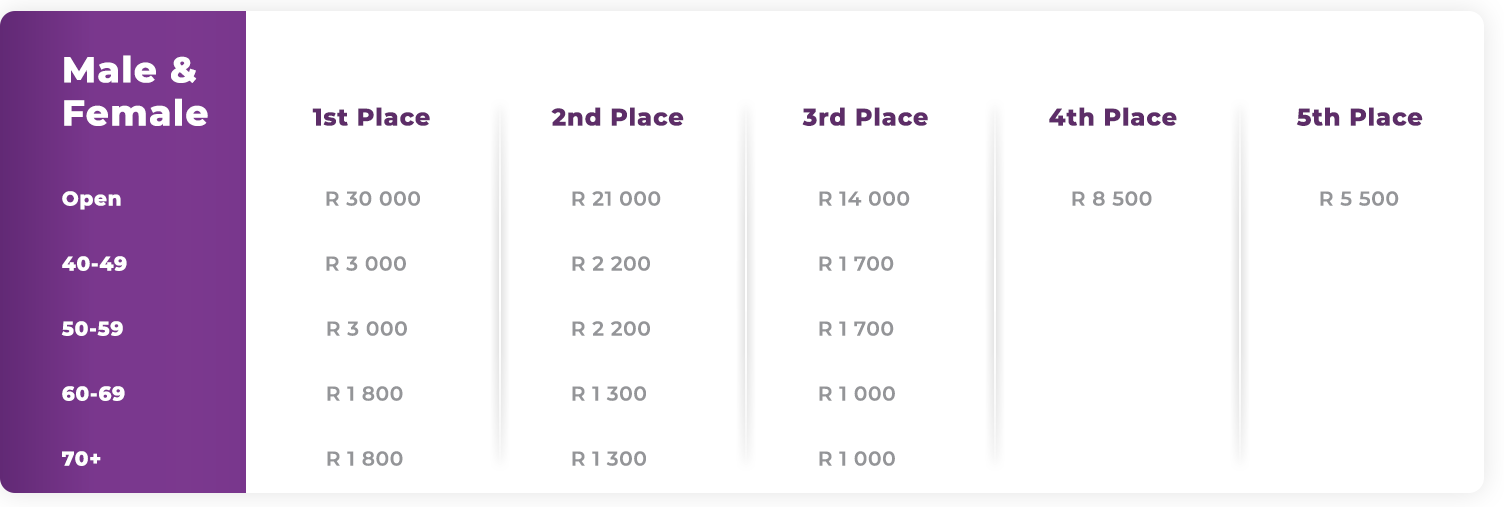1504x507 pixels.
Task: Select the 3rd Place column header
Action: [865, 117]
